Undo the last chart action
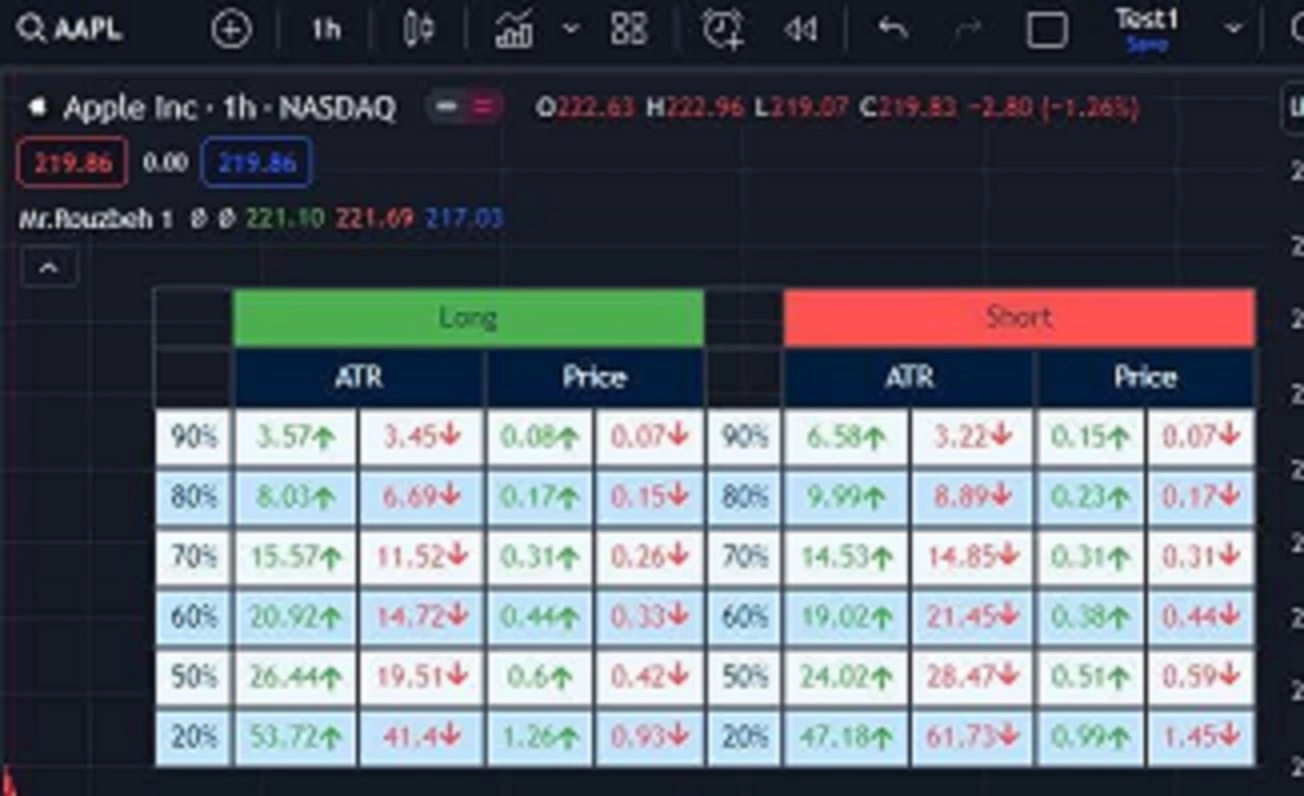The width and height of the screenshot is (1304, 796). 892,29
